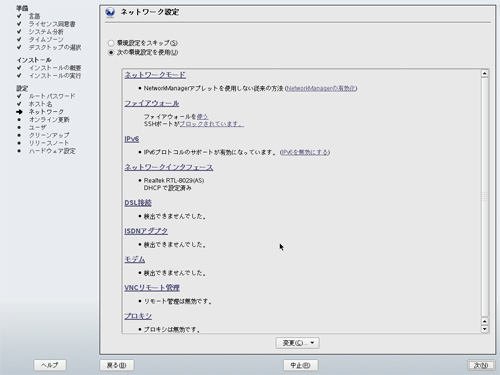
Task: Click the 中止 button
Action: (x=300, y=365)
